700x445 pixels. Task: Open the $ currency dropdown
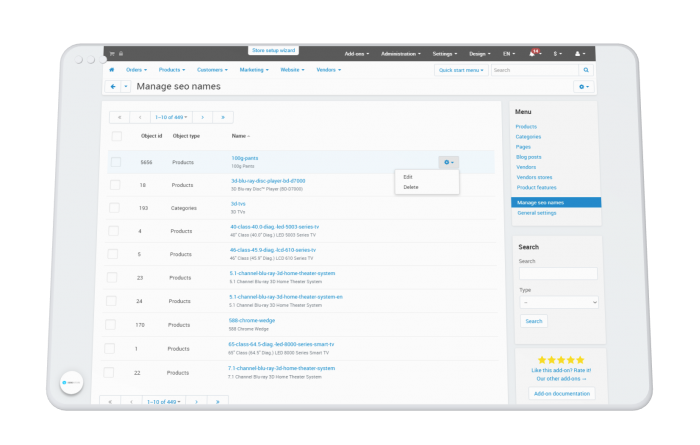pos(558,54)
